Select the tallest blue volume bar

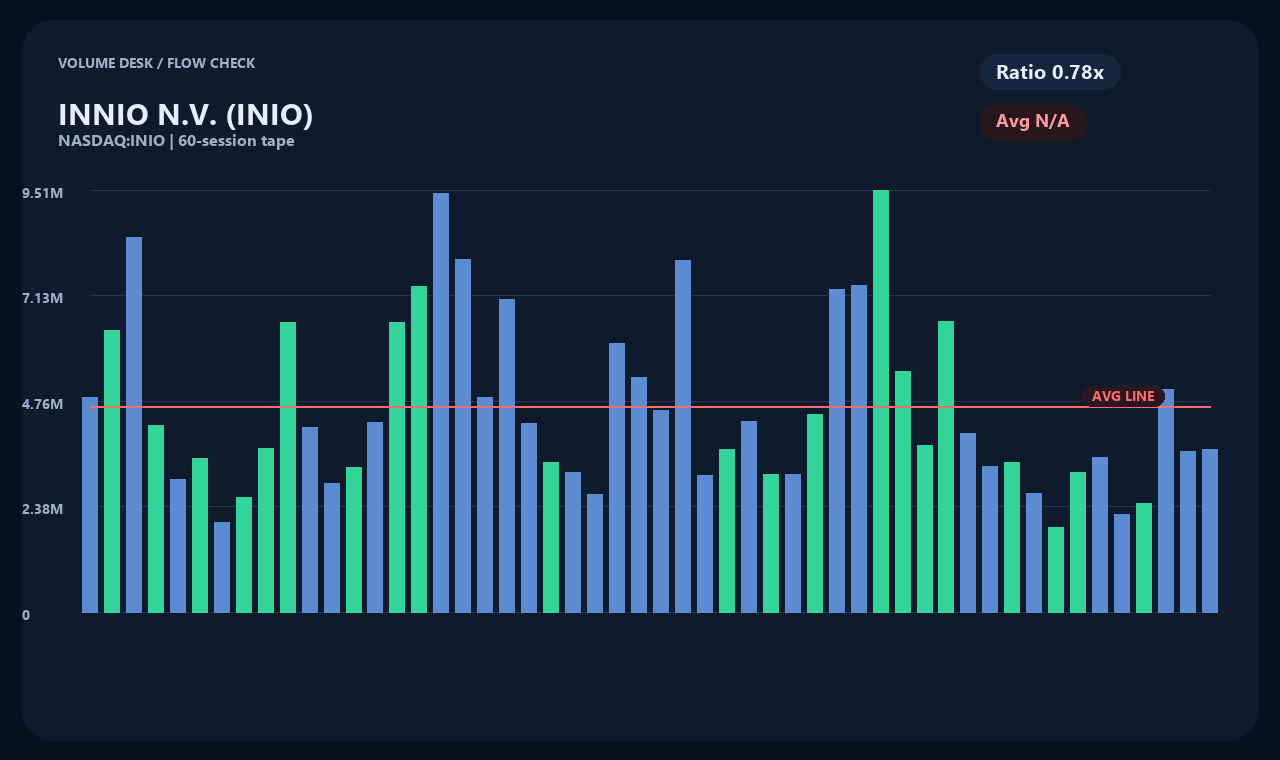coord(441,403)
